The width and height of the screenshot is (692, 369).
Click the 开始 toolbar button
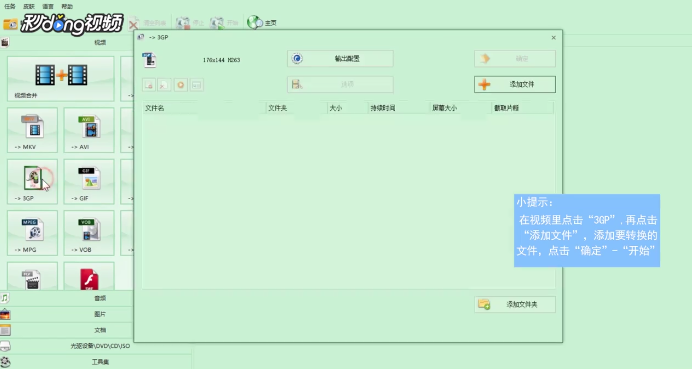click(x=224, y=23)
